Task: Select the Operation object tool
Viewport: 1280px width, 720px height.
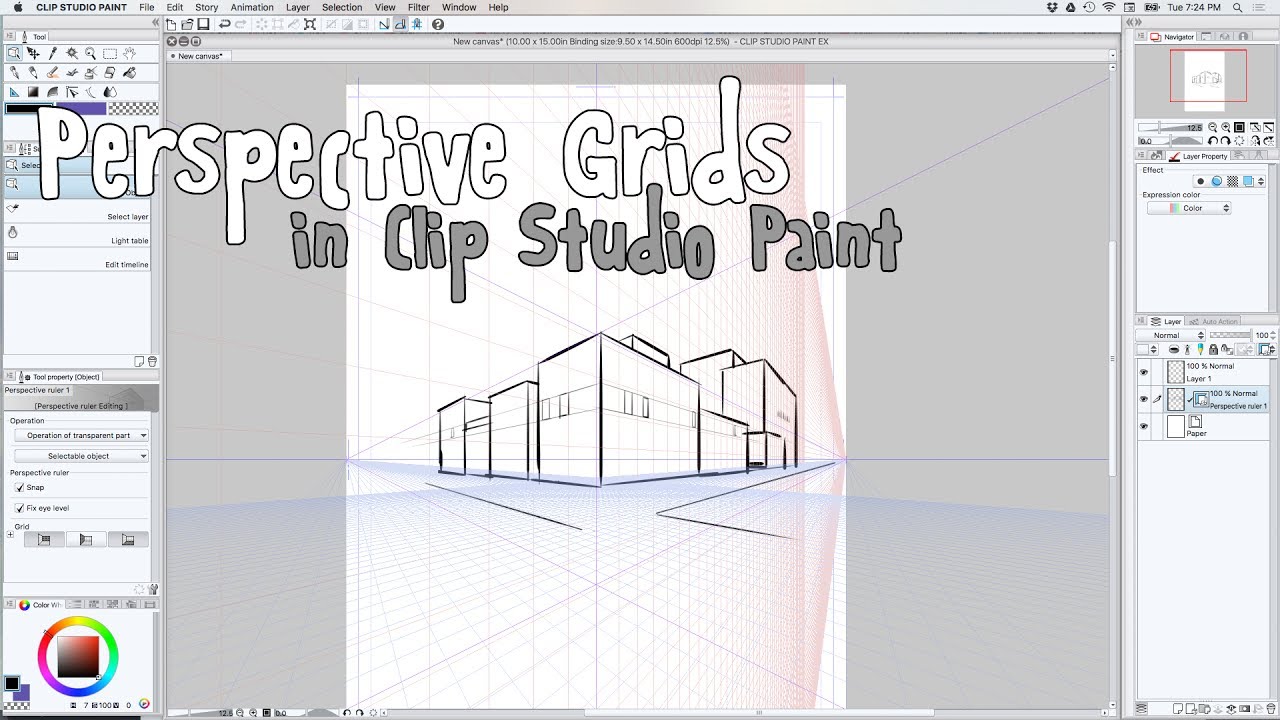Action: tap(14, 53)
